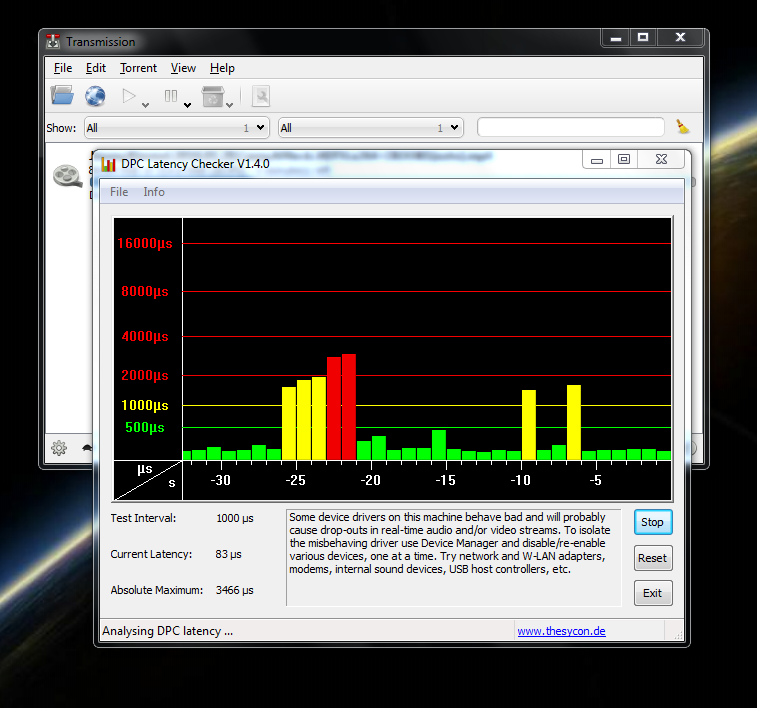Open Transmission View menu
Screen dimensions: 757x708
point(183,68)
